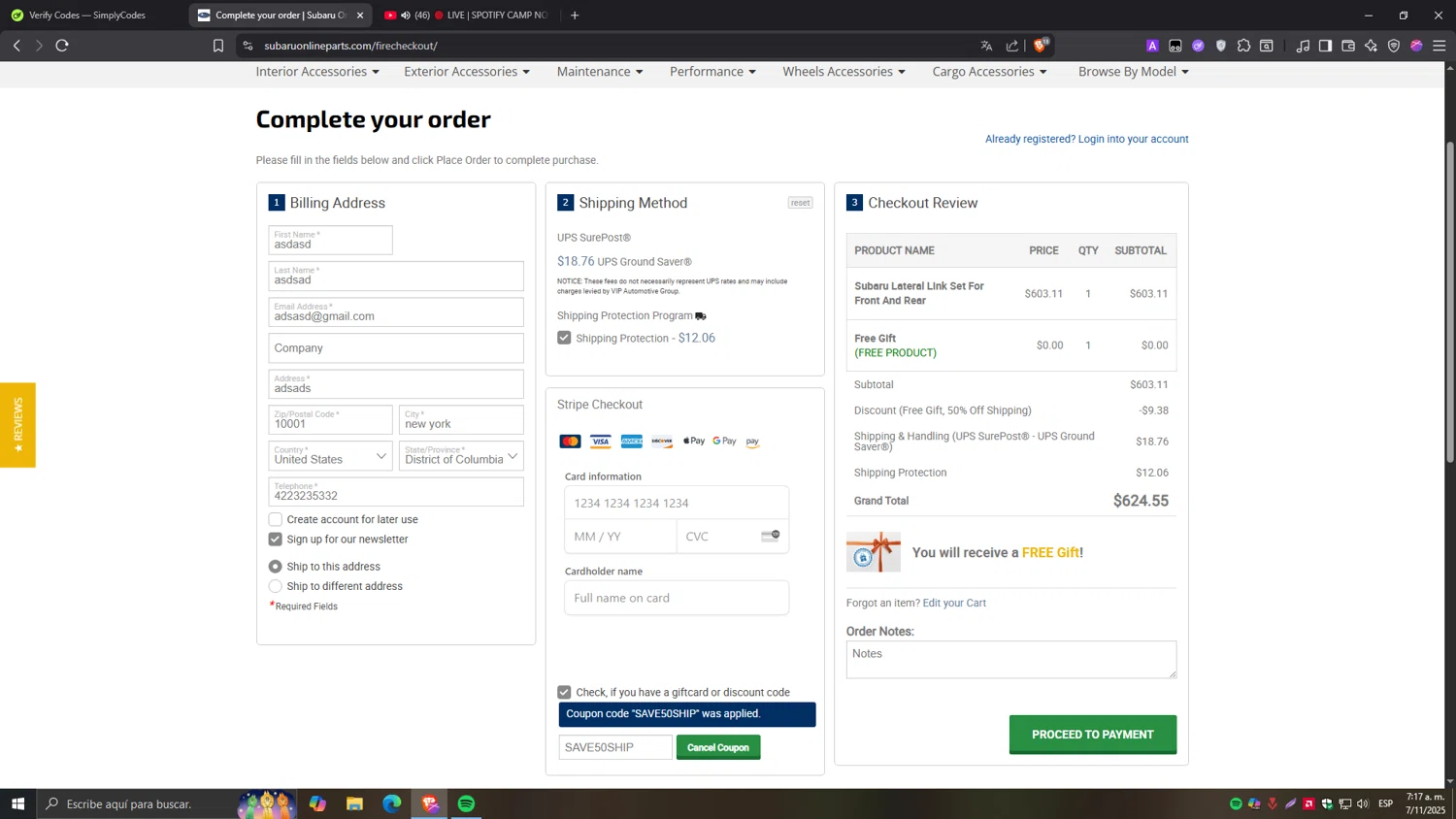Viewport: 1456px width, 819px height.
Task: Click the shipping protection truck icon
Action: click(x=701, y=316)
